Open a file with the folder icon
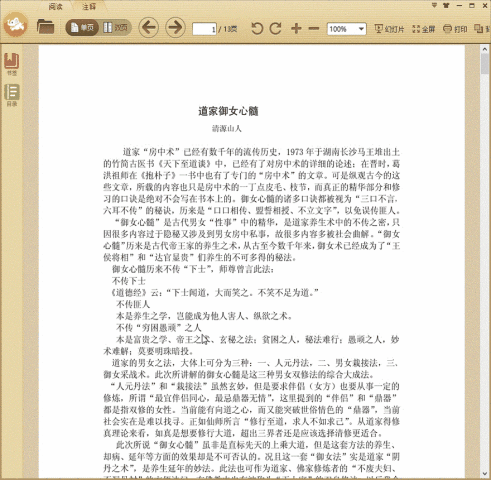Screen dimensions: 491x480 tap(45, 27)
